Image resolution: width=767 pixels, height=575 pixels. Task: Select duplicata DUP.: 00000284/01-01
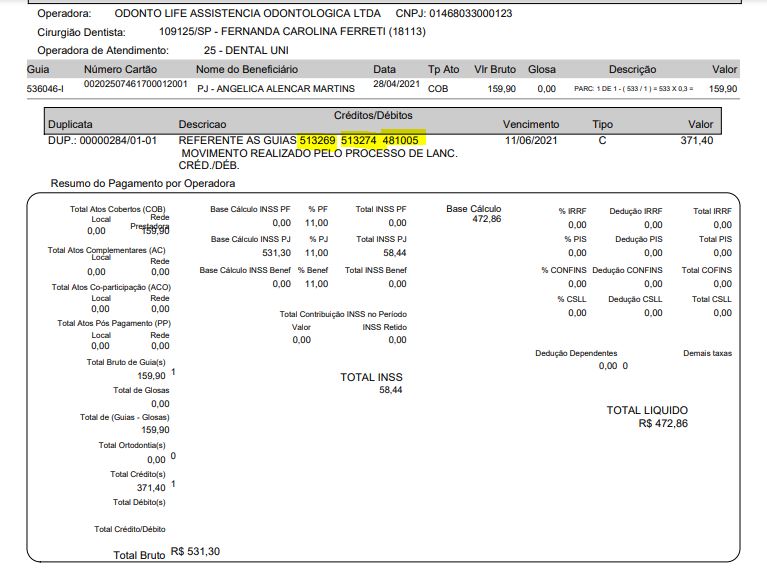click(x=102, y=140)
